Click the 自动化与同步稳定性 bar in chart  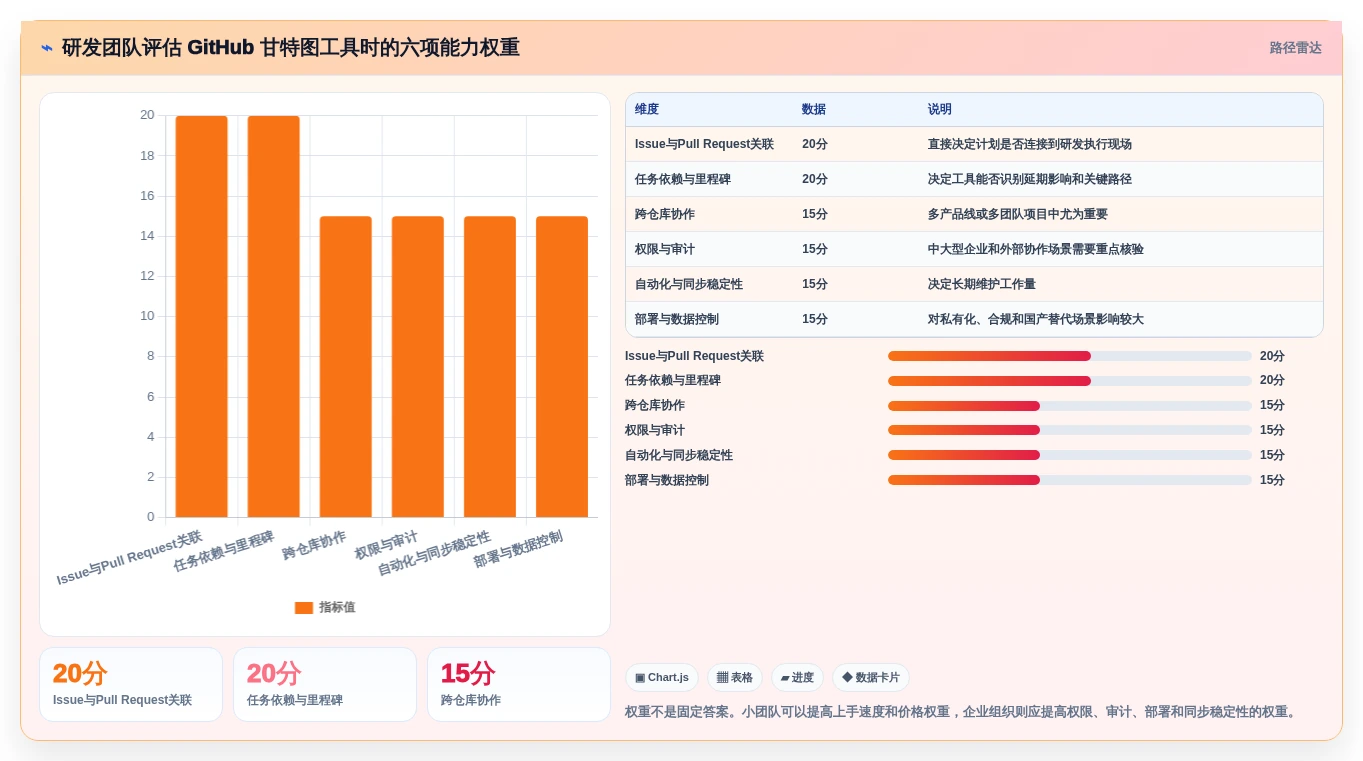tap(490, 367)
